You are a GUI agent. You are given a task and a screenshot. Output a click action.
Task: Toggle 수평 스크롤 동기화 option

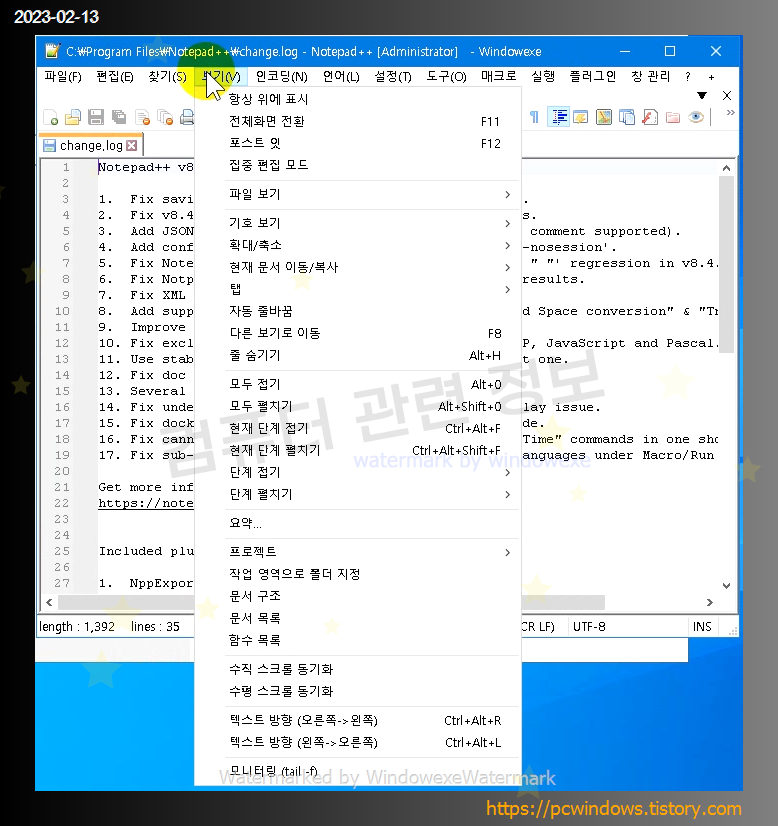point(358,692)
